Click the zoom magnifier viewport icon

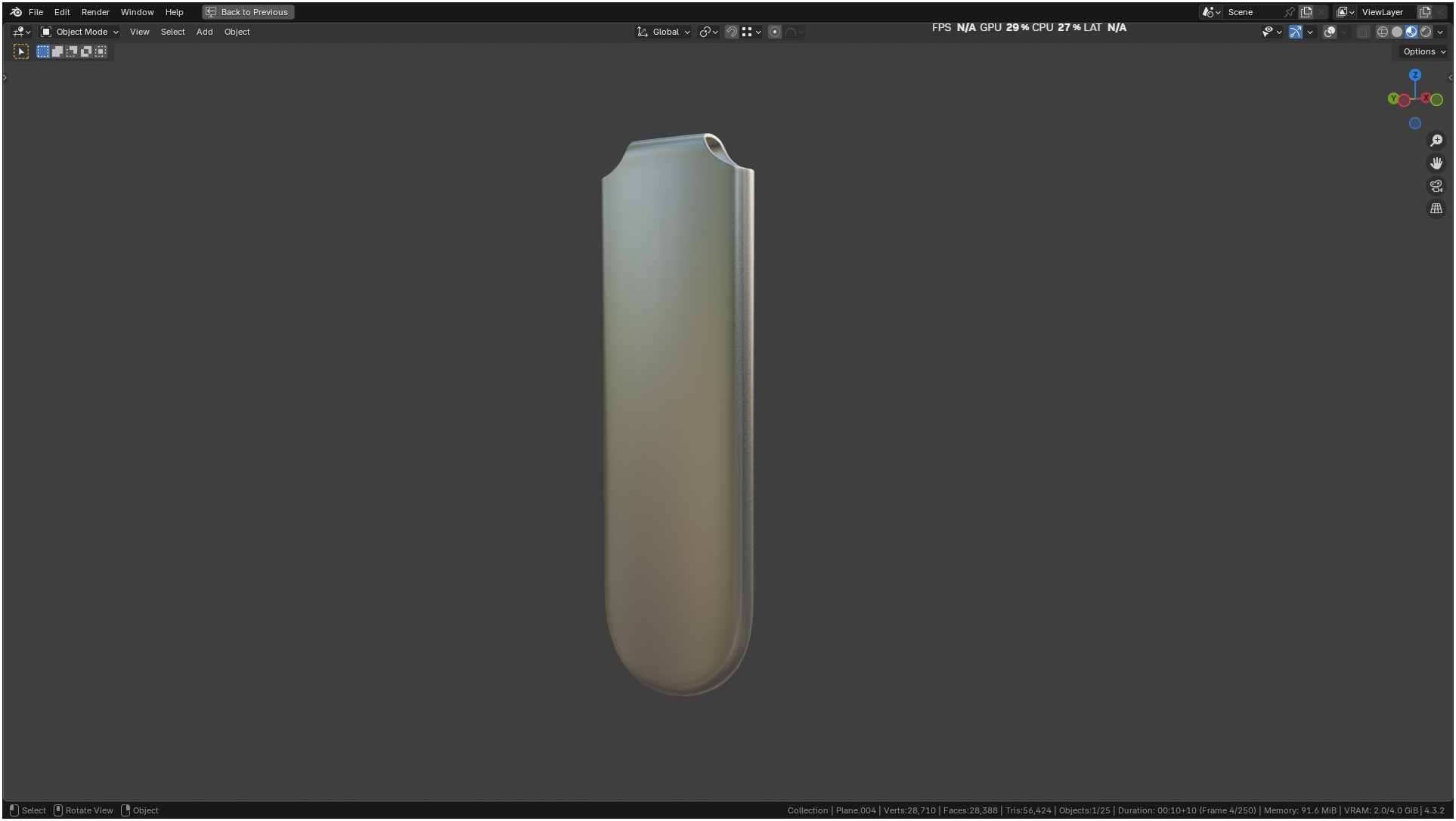pos(1436,141)
